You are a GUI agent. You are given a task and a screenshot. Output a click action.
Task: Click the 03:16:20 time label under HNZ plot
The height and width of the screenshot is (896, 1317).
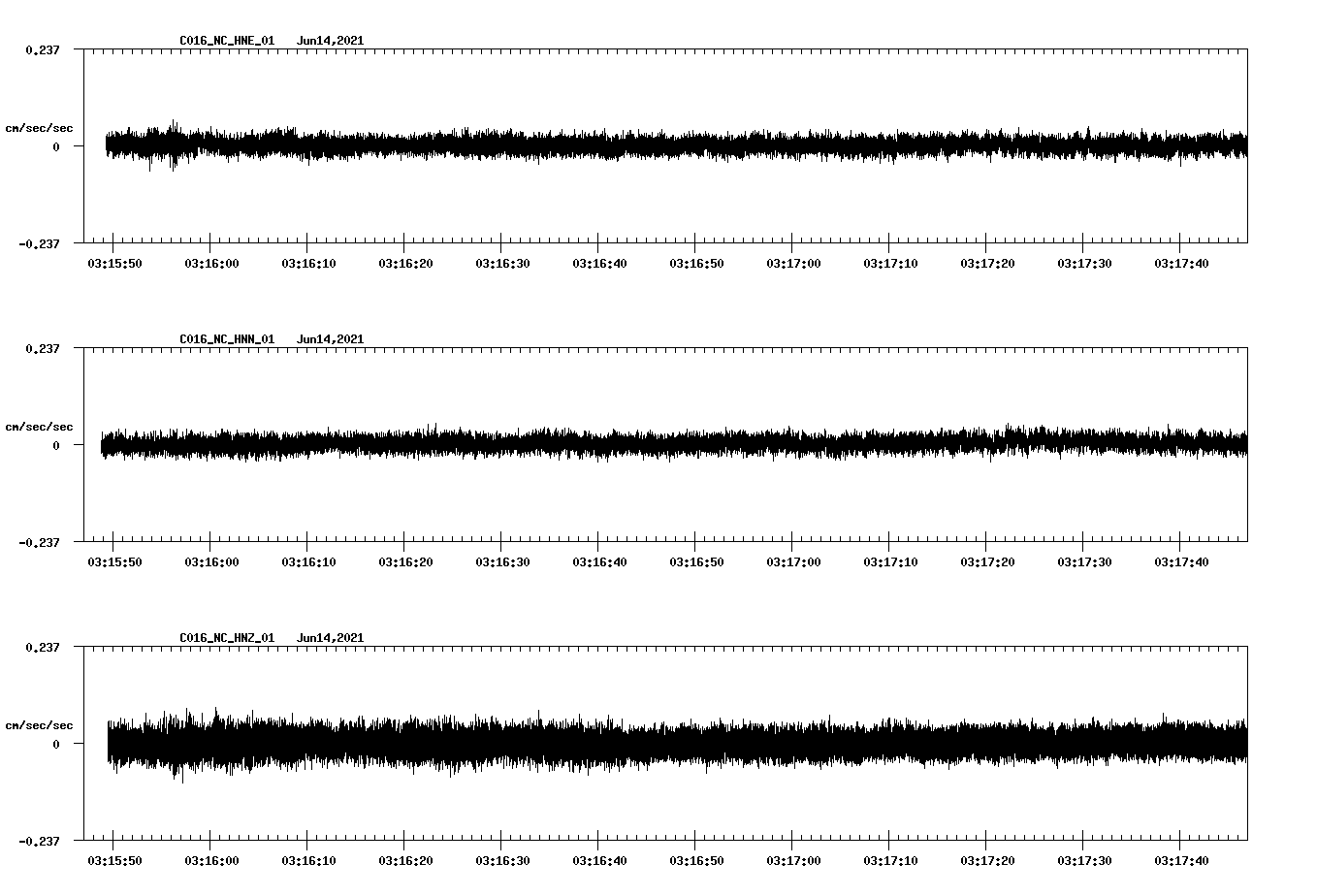click(405, 861)
